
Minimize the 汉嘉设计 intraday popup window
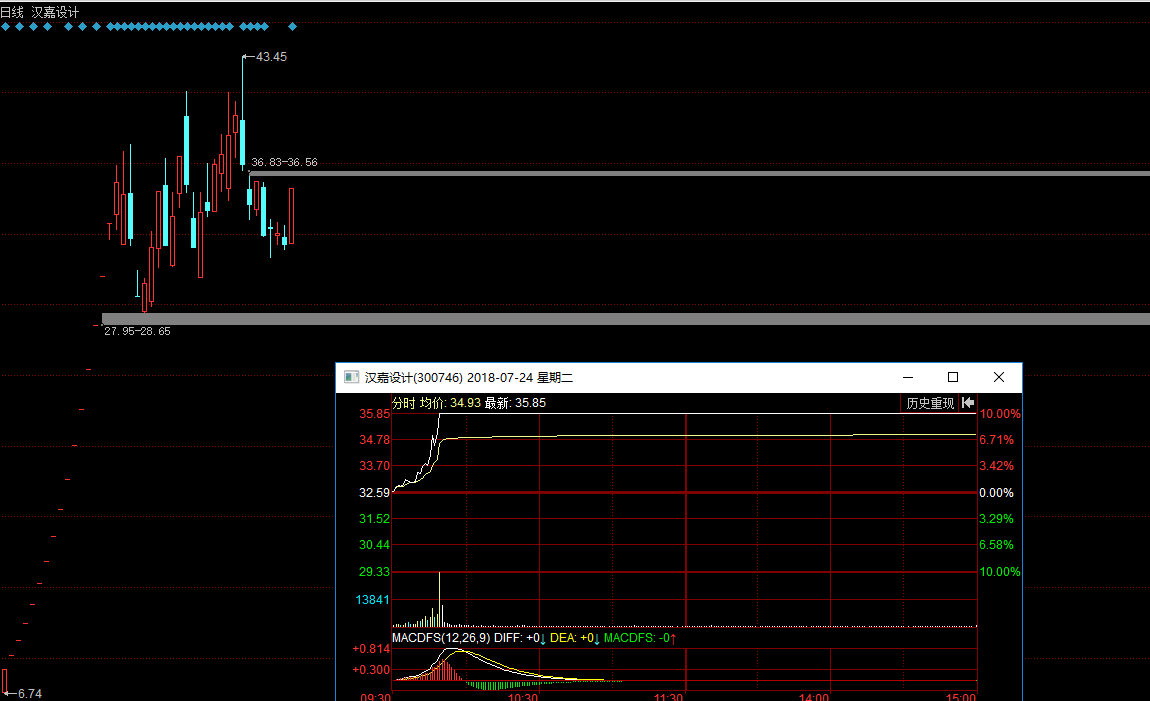pos(908,377)
